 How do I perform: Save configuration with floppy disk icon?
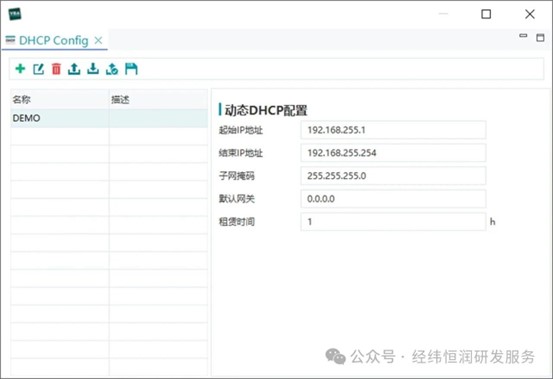click(x=131, y=69)
